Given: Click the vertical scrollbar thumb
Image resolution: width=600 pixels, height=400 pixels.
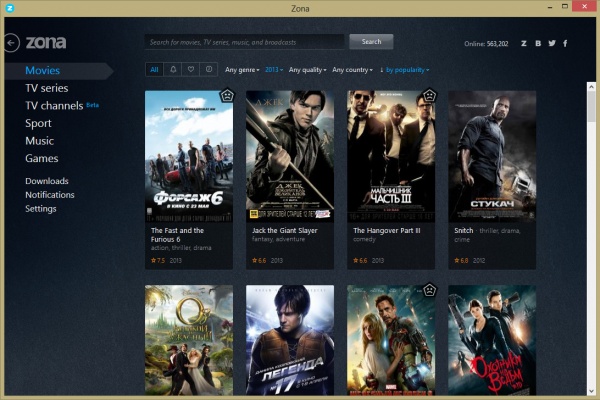Looking at the screenshot, I should coord(591,106).
